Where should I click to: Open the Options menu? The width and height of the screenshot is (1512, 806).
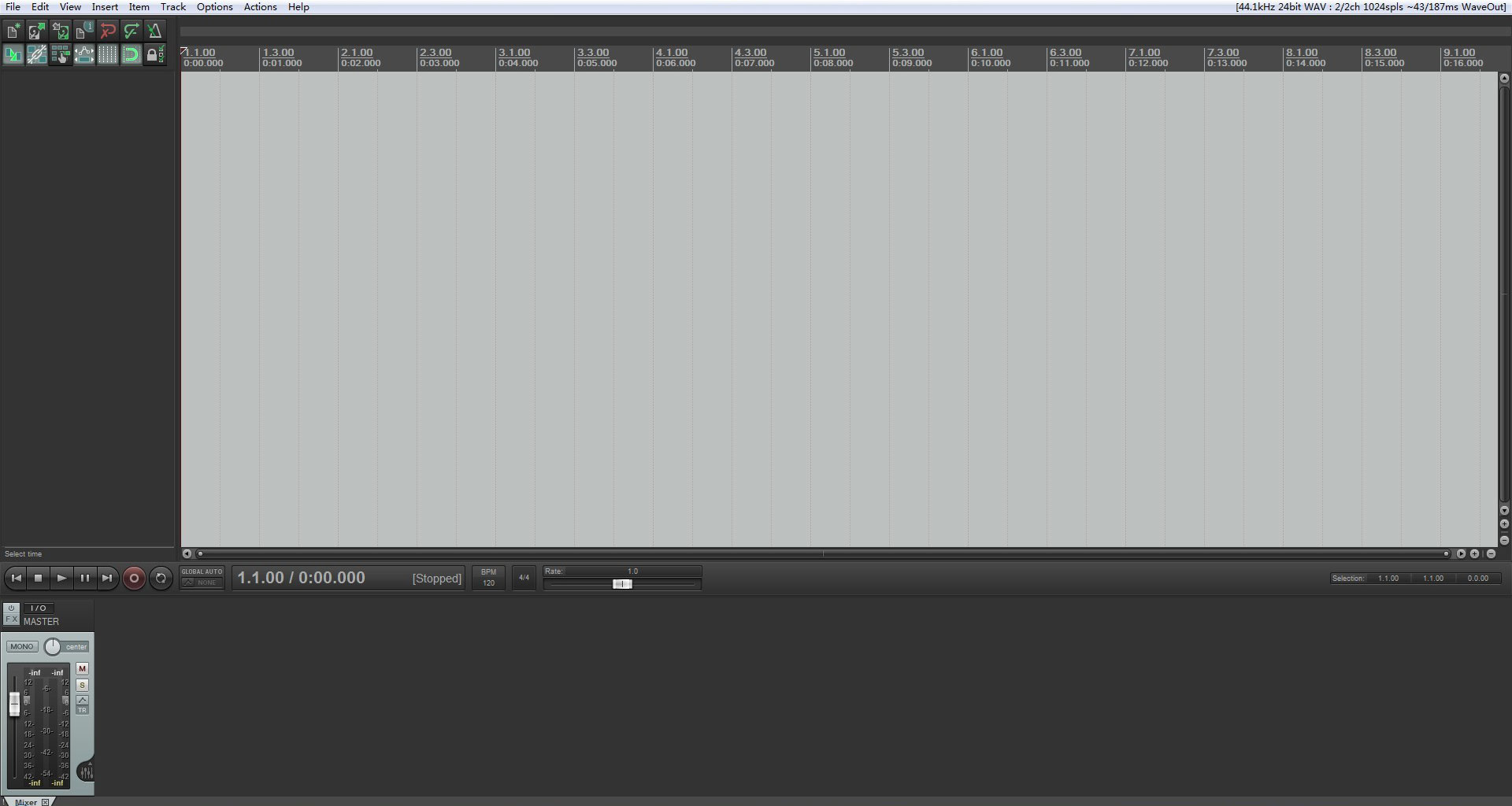tap(214, 7)
